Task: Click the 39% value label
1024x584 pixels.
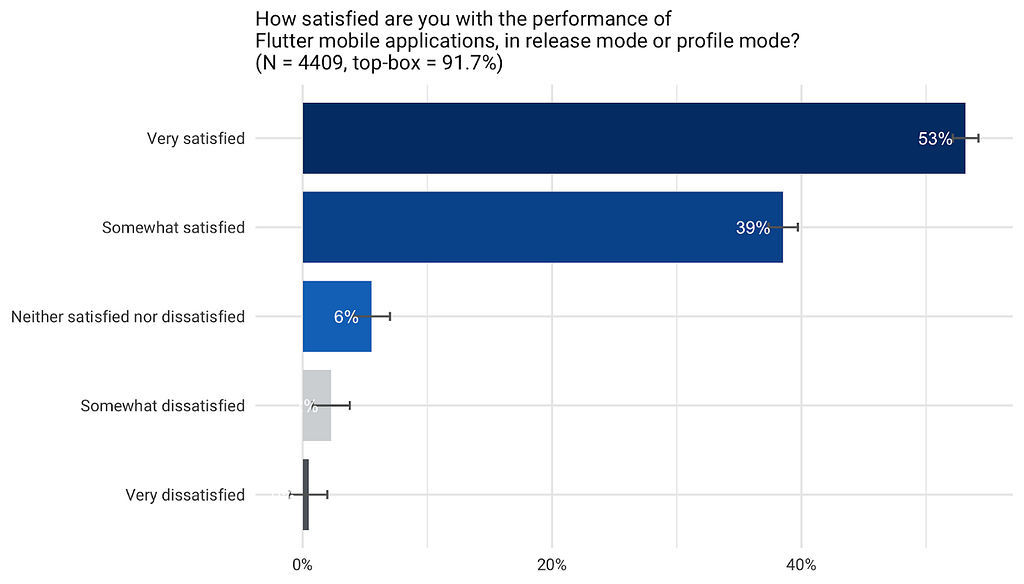Action: 753,227
